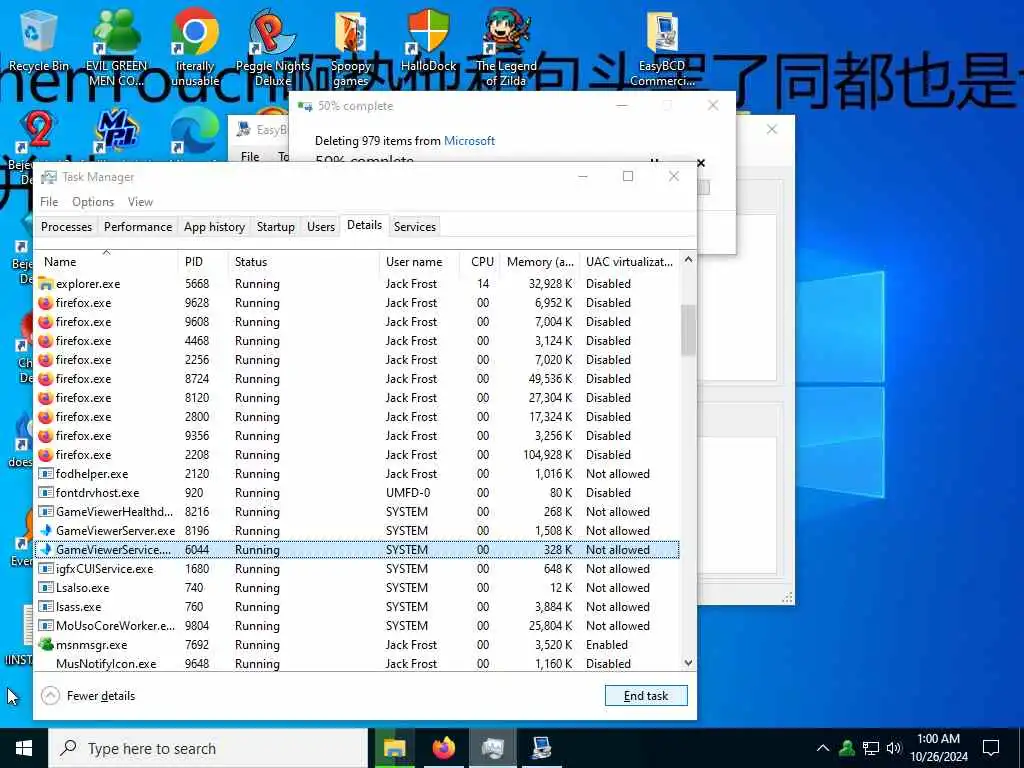This screenshot has height=768, width=1024.
Task: Sort processes by User name column
Action: point(419,261)
